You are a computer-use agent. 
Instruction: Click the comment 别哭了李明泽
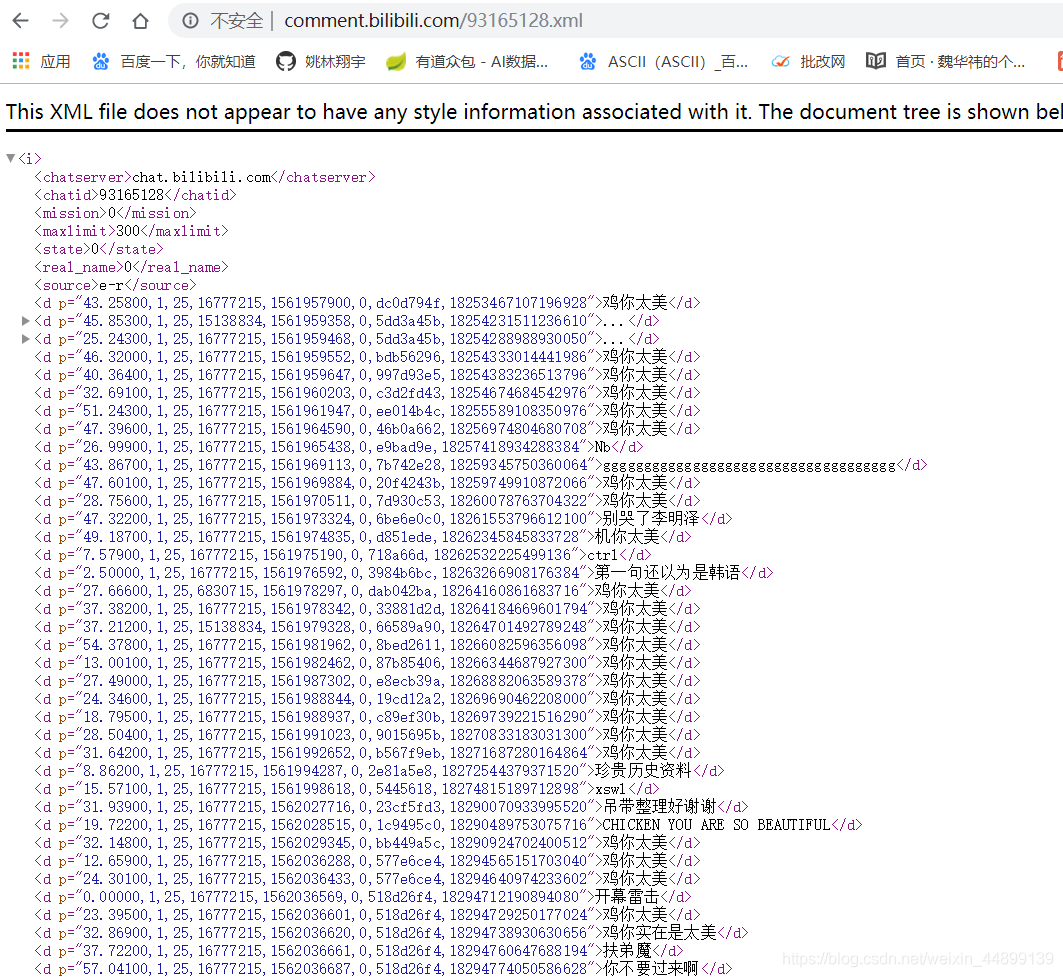pyautogui.click(x=651, y=519)
